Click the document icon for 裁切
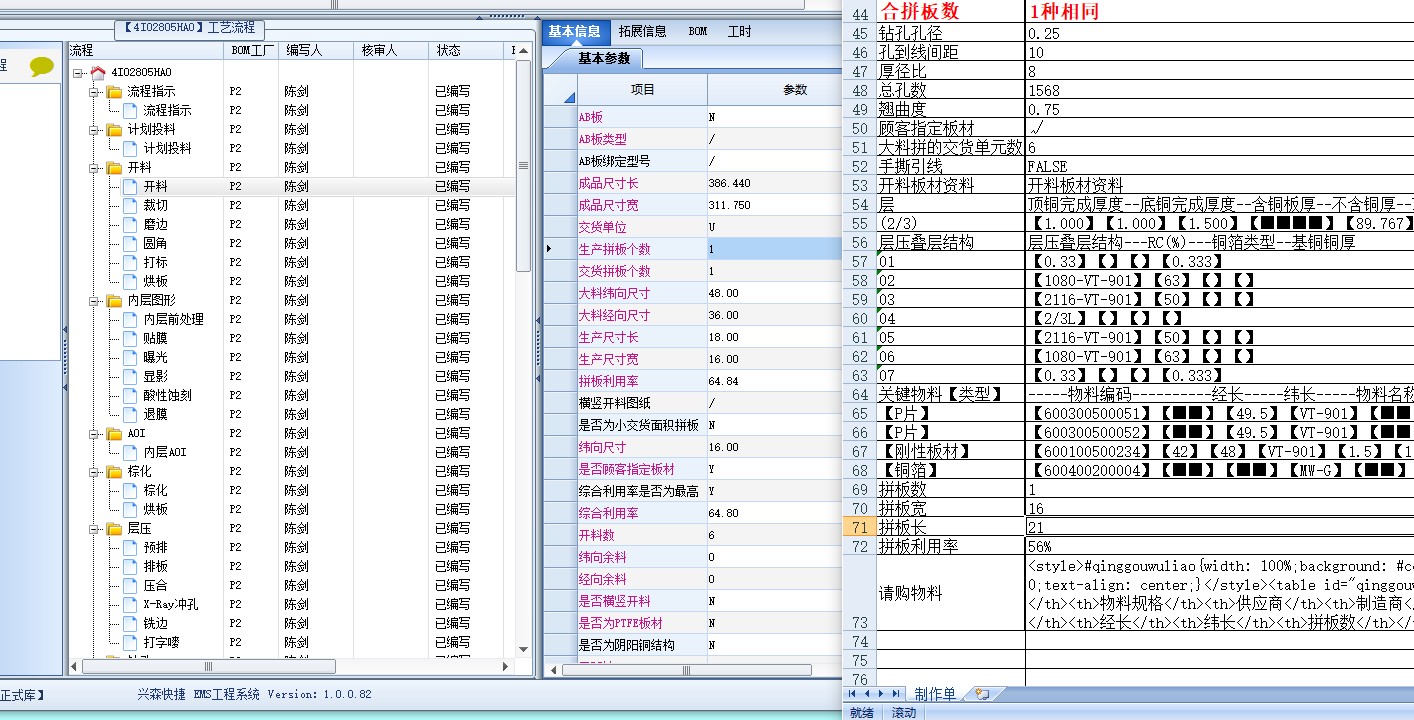 pyautogui.click(x=130, y=205)
